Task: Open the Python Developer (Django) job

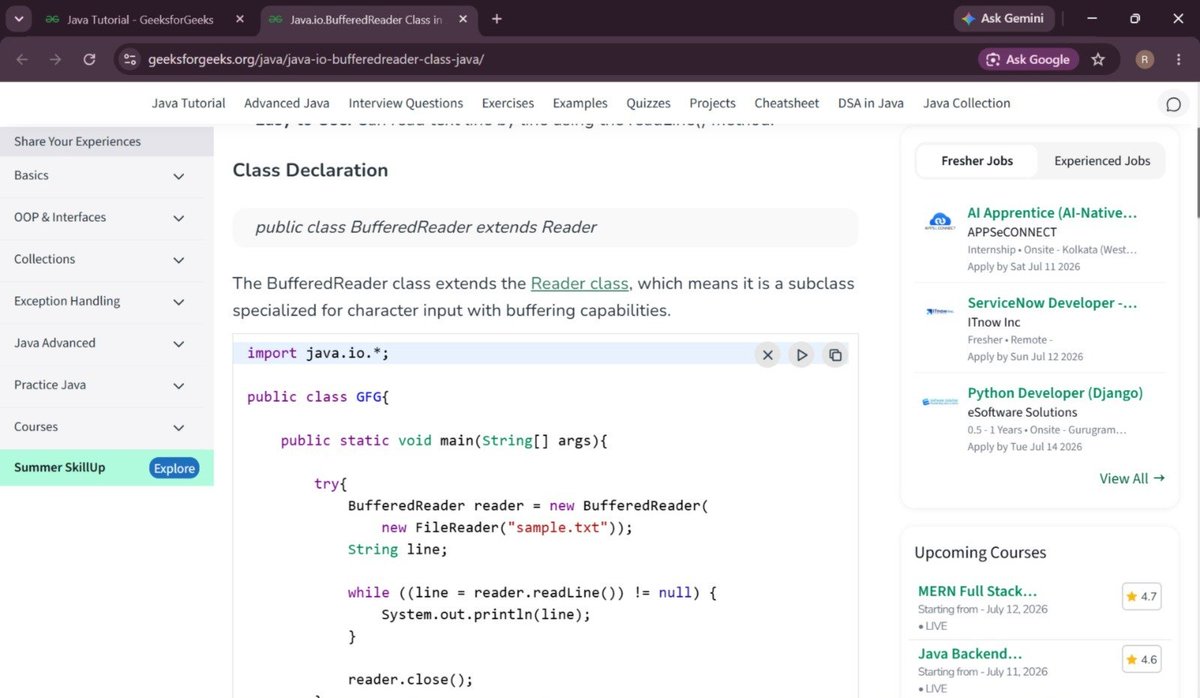Action: [x=1055, y=393]
